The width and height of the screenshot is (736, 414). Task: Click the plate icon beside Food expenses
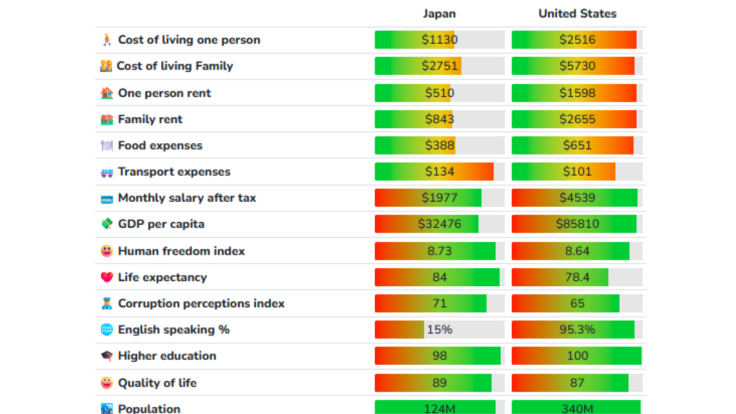point(106,146)
